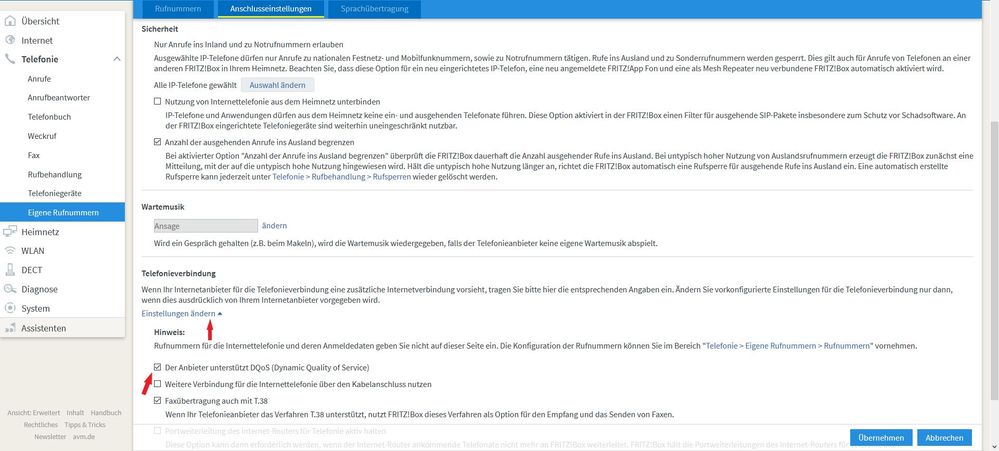Screen dimensions: 999x451
Task: Open Telefonbuch in the sidebar
Action: (x=49, y=117)
